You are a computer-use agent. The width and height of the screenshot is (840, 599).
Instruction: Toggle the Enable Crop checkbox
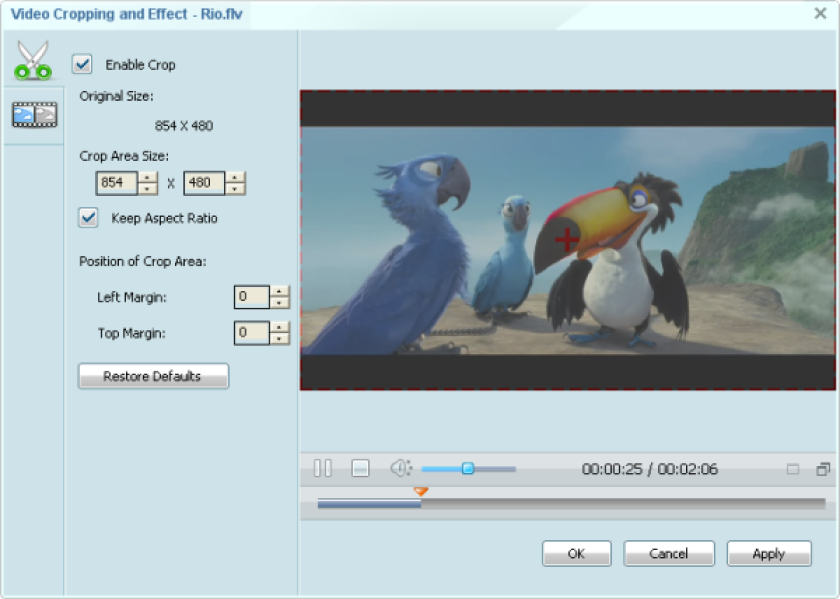[82, 64]
